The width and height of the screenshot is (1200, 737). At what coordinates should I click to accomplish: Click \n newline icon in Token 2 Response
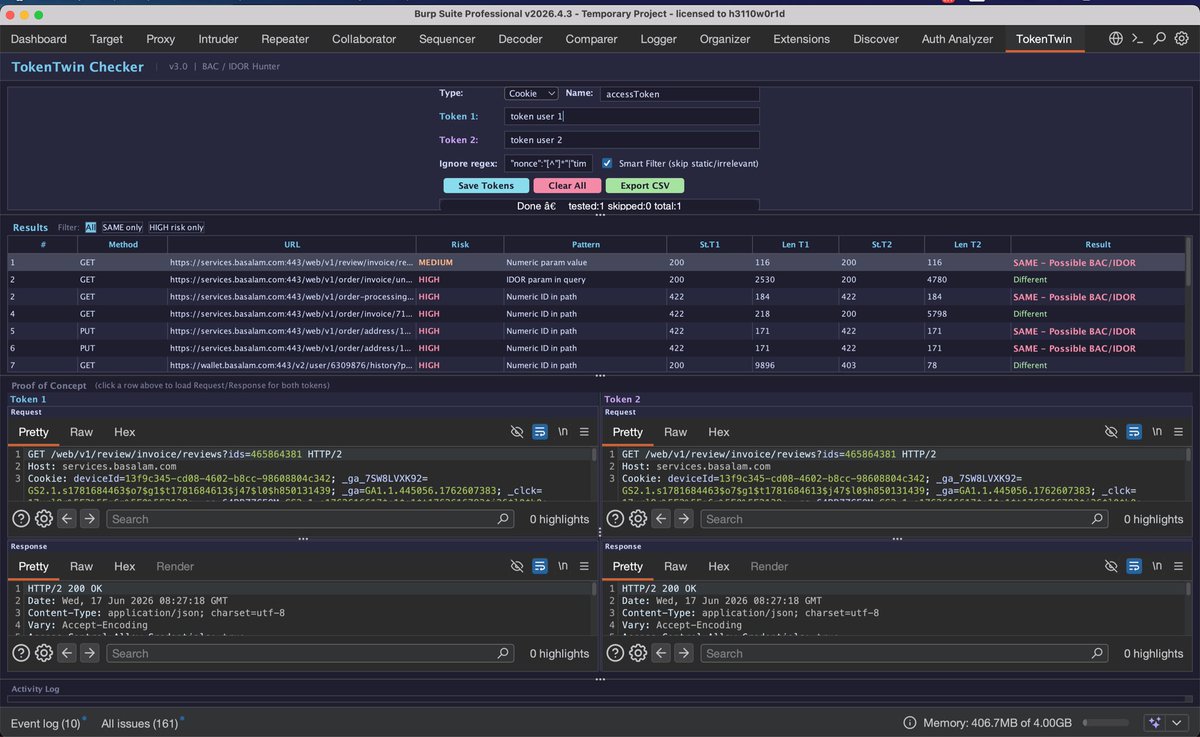coord(1157,566)
